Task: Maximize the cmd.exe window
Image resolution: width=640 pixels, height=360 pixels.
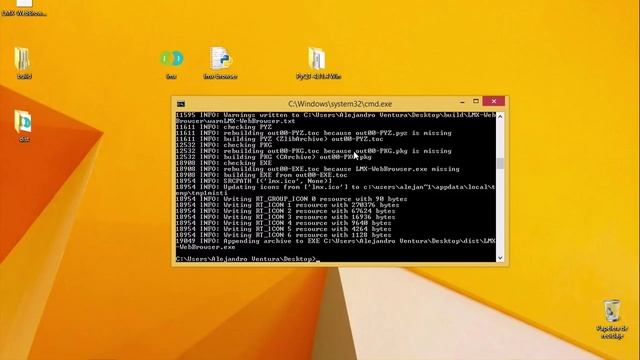Action: click(476, 101)
